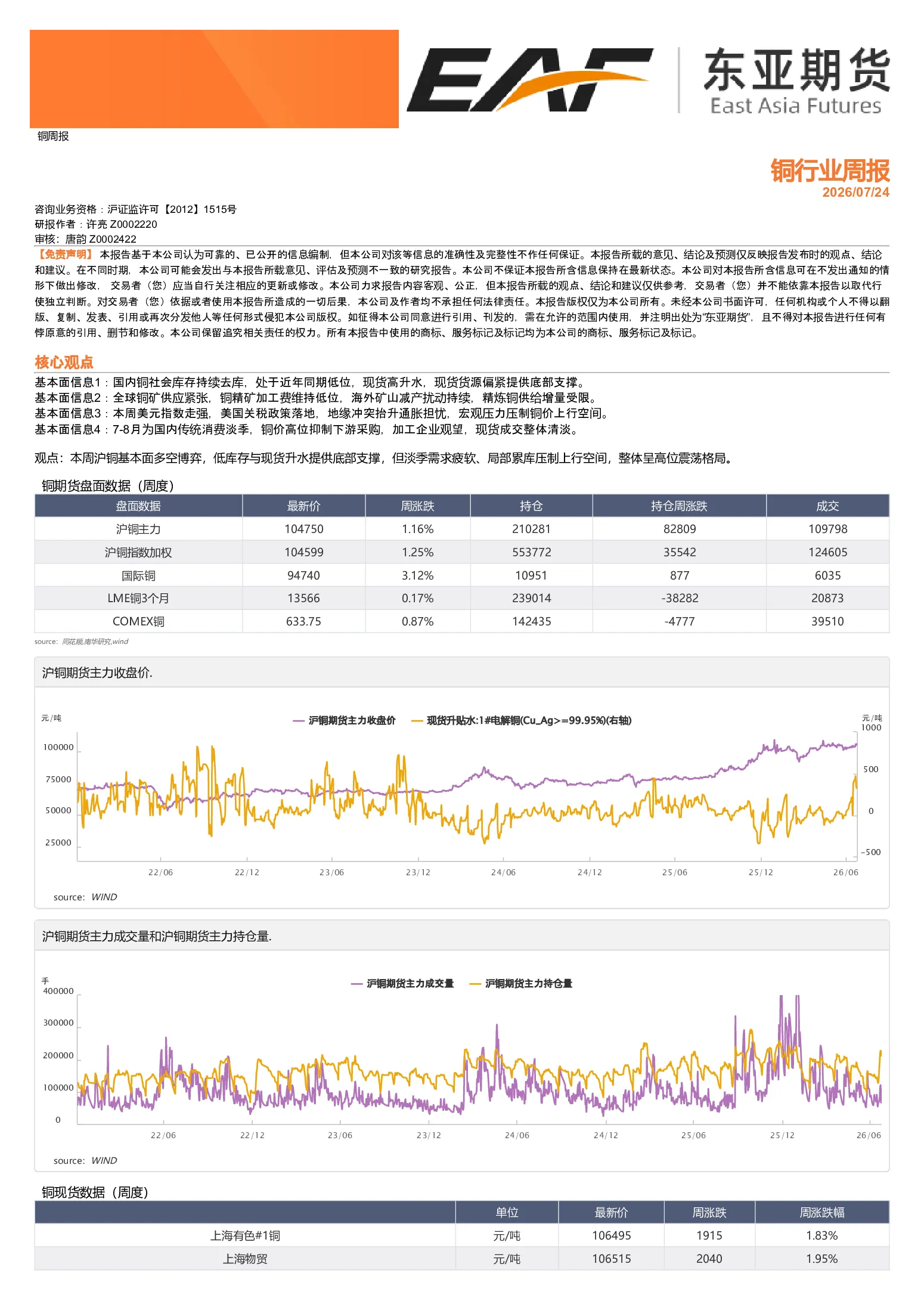The image size is (924, 1295).
Task: Click the 沪铜主力 latest price 104750
Action: click(304, 529)
